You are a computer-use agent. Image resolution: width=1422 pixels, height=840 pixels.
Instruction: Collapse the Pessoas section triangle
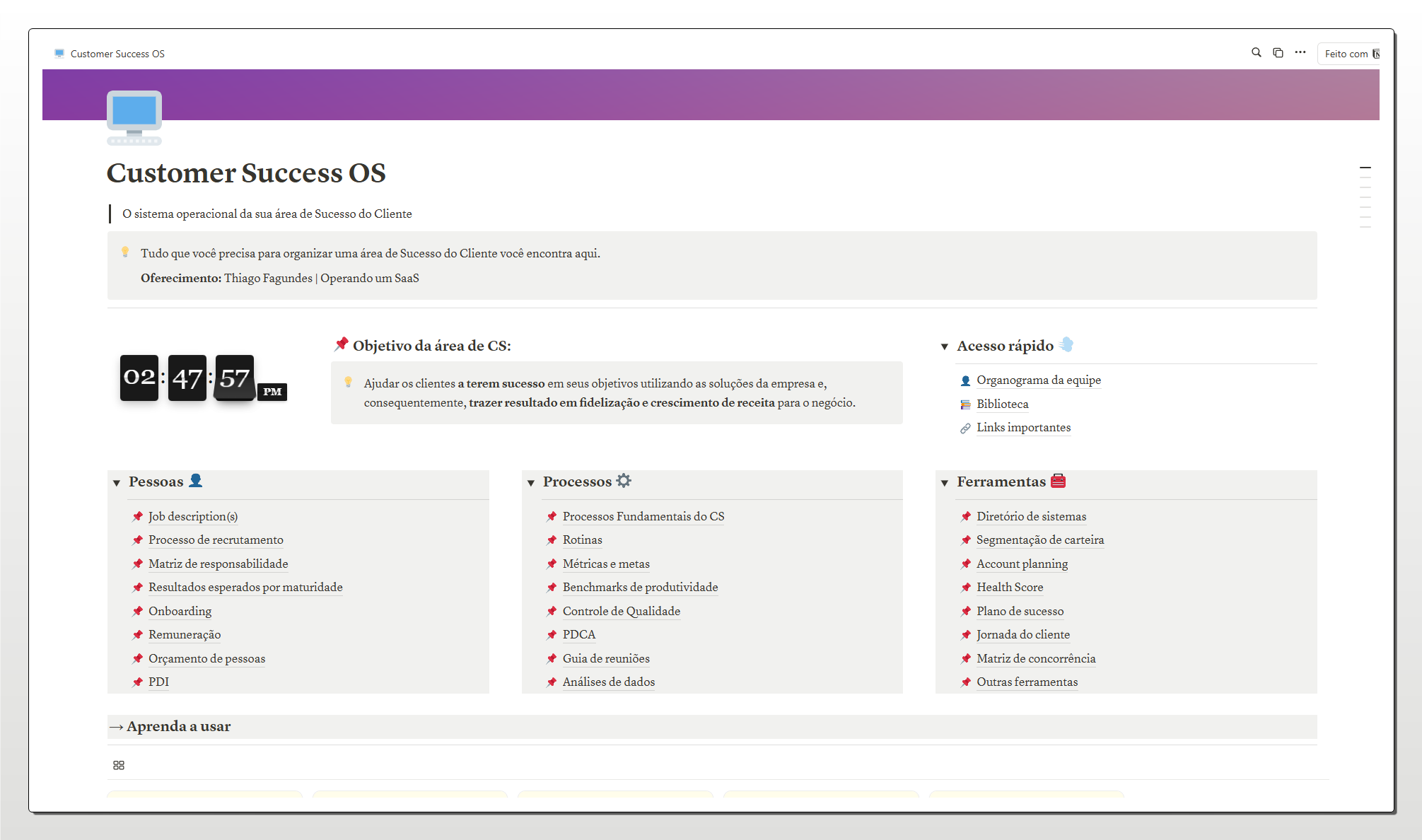117,482
